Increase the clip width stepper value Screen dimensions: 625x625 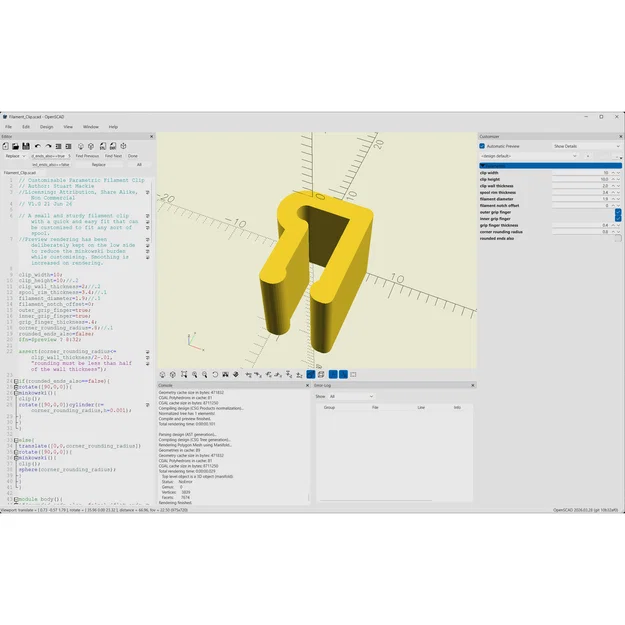point(613,173)
